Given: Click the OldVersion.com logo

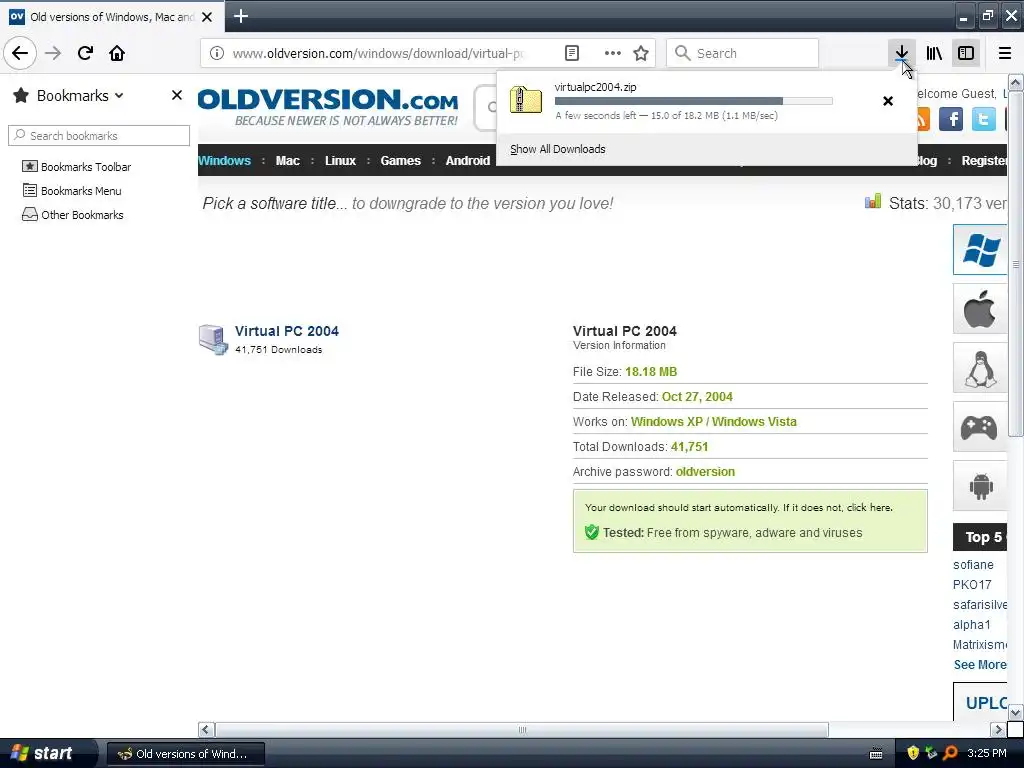Looking at the screenshot, I should point(328,108).
